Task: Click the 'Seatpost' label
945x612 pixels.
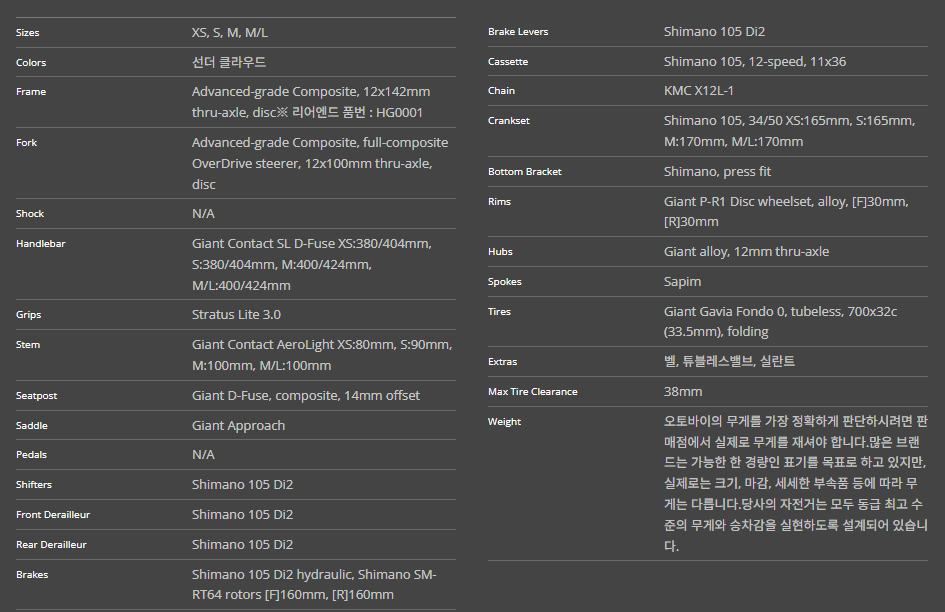Action: tap(36, 396)
